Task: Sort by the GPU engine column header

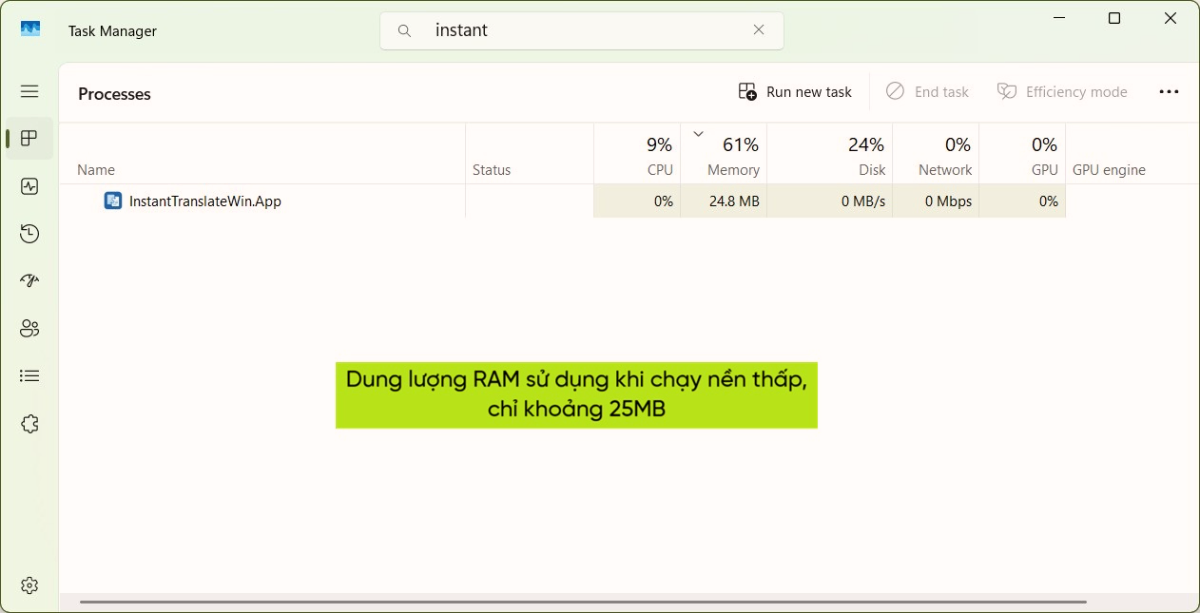Action: point(1132,154)
